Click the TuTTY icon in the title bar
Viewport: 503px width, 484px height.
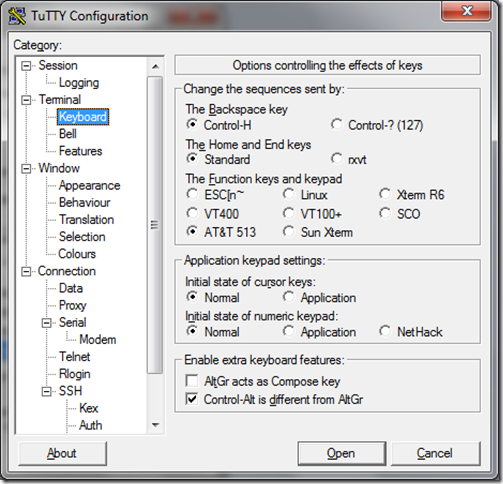pyautogui.click(x=17, y=16)
